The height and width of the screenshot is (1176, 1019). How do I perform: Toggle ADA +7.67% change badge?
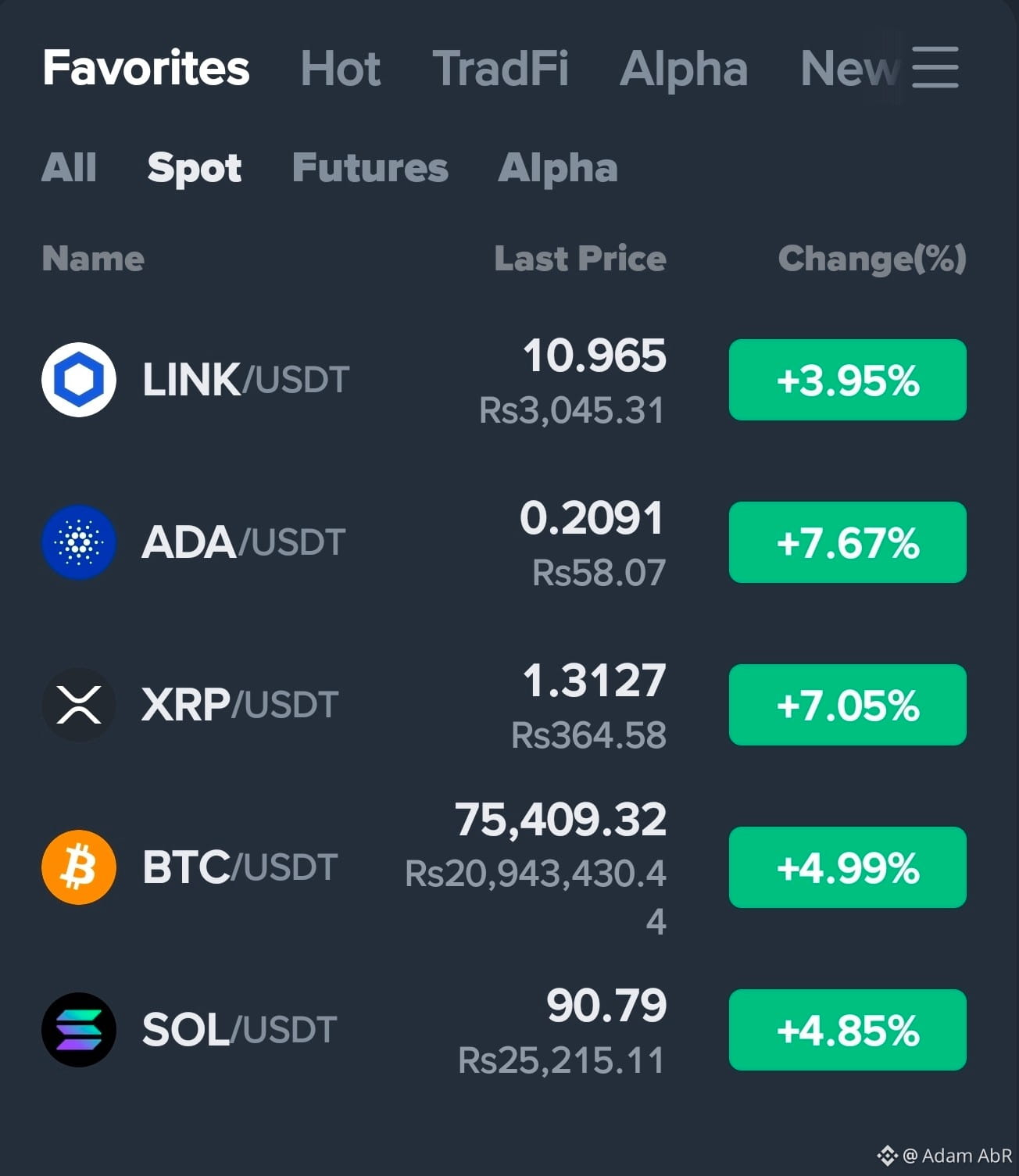coord(848,542)
